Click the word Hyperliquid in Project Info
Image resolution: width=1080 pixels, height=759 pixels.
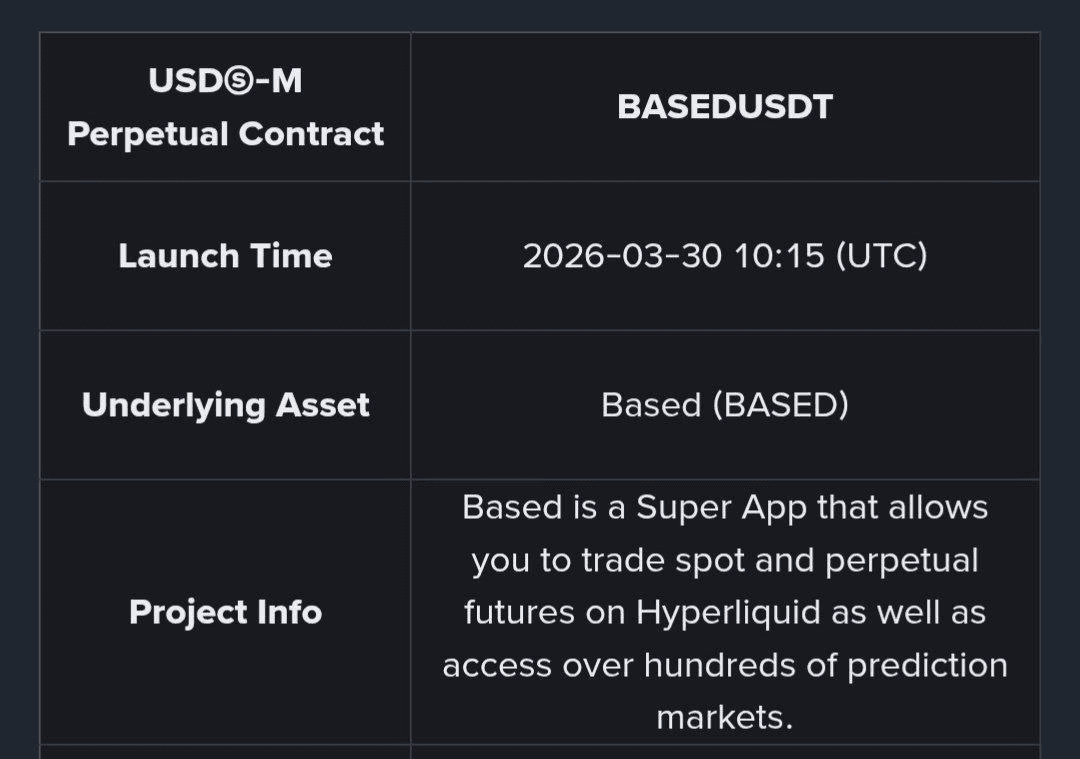[728, 612]
